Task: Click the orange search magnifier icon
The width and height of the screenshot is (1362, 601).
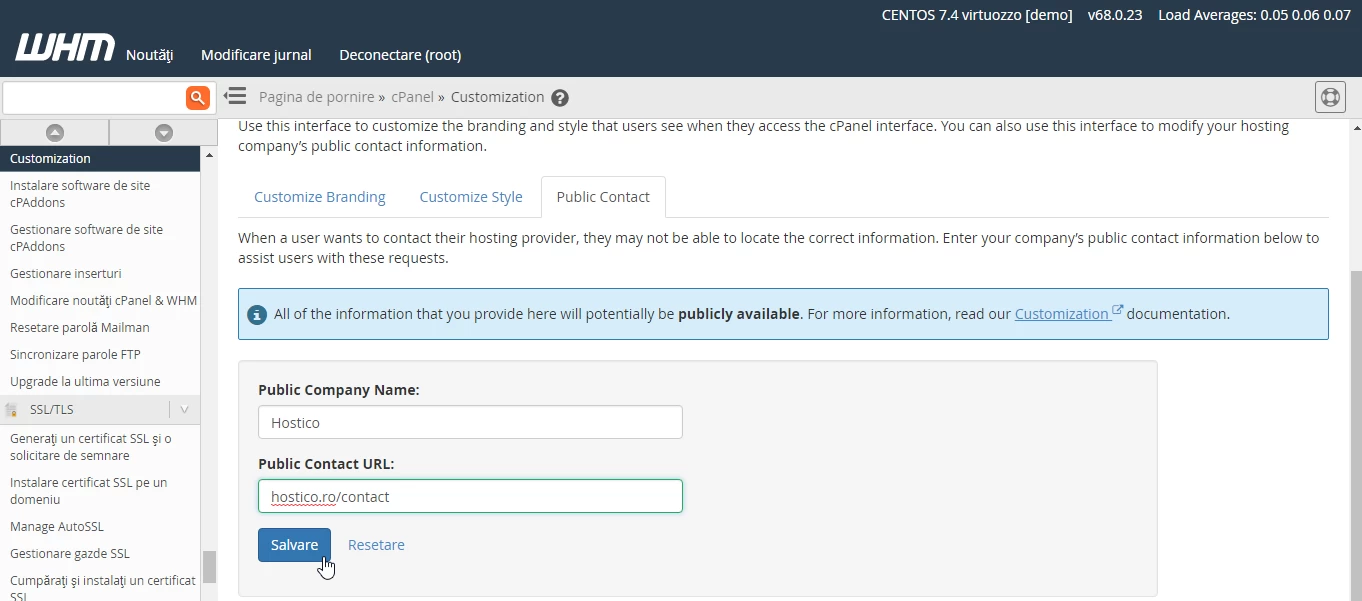Action: pos(197,97)
